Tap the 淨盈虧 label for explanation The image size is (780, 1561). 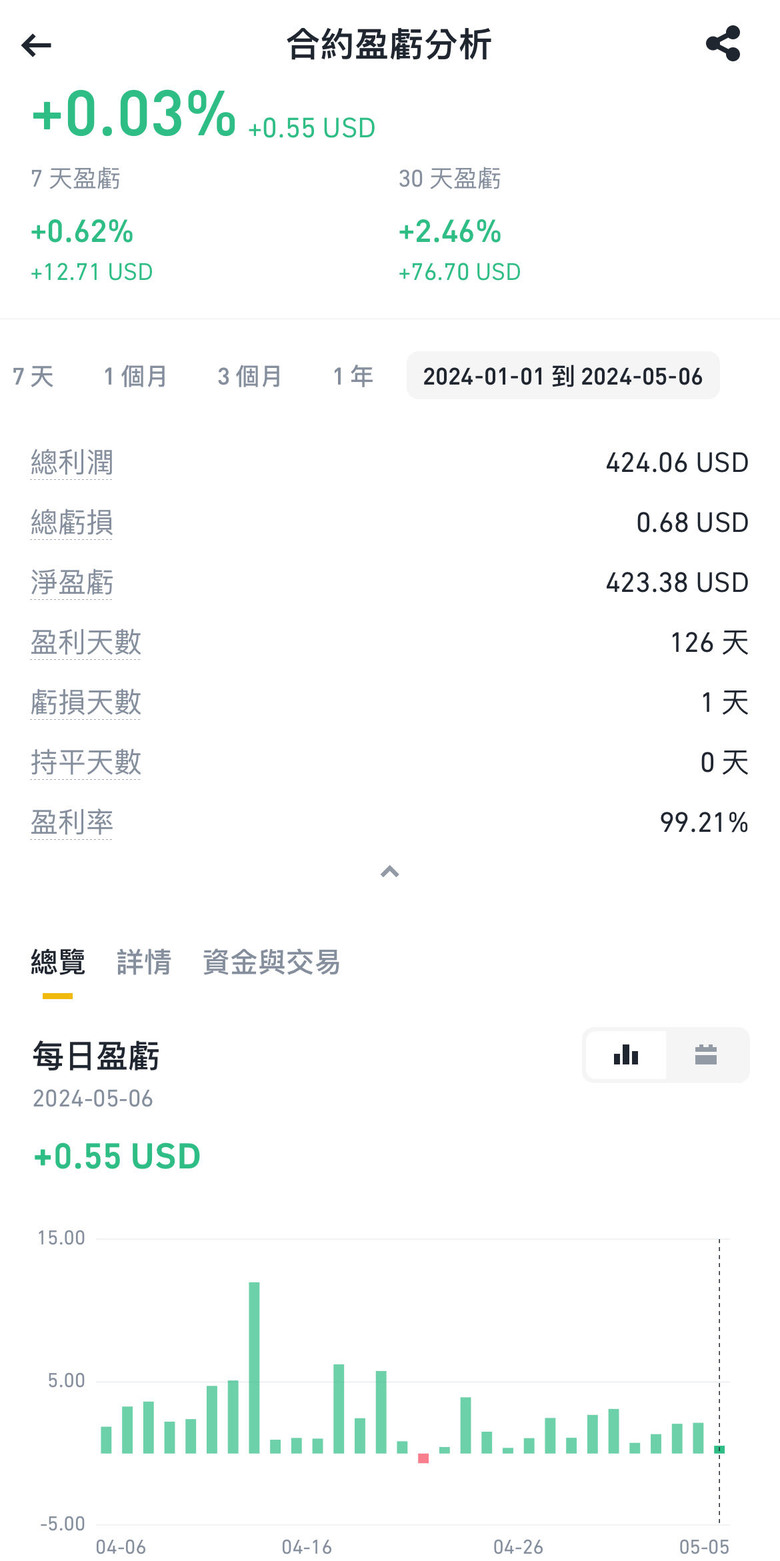click(x=72, y=582)
